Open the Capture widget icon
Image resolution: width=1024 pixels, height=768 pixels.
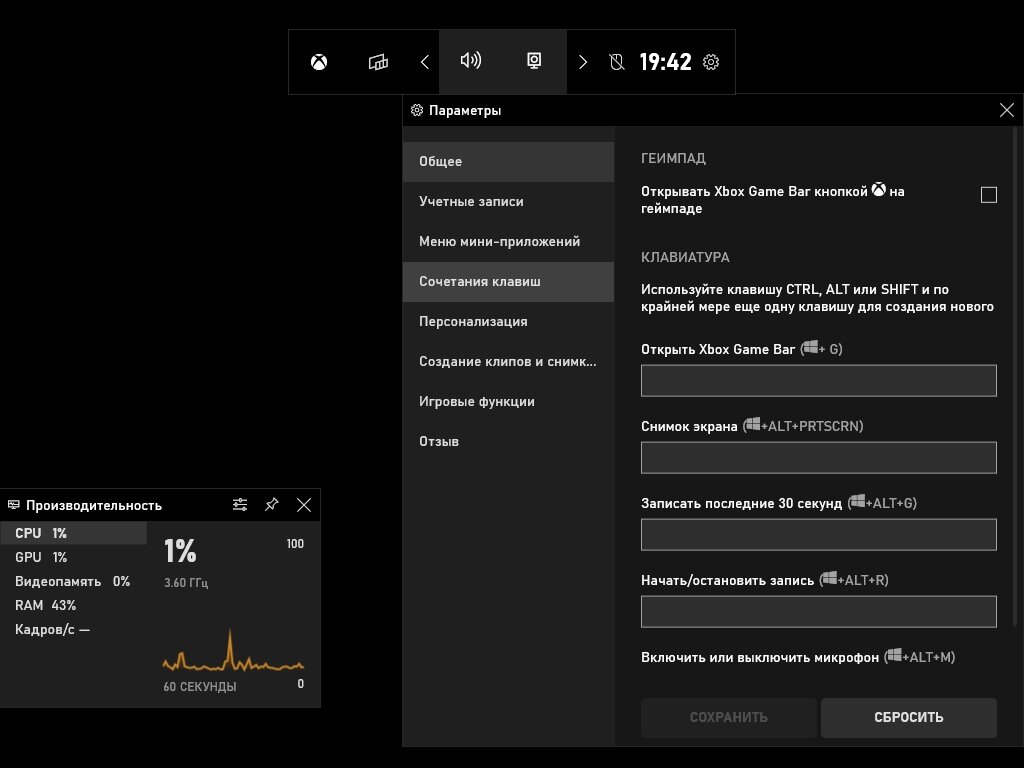534,61
